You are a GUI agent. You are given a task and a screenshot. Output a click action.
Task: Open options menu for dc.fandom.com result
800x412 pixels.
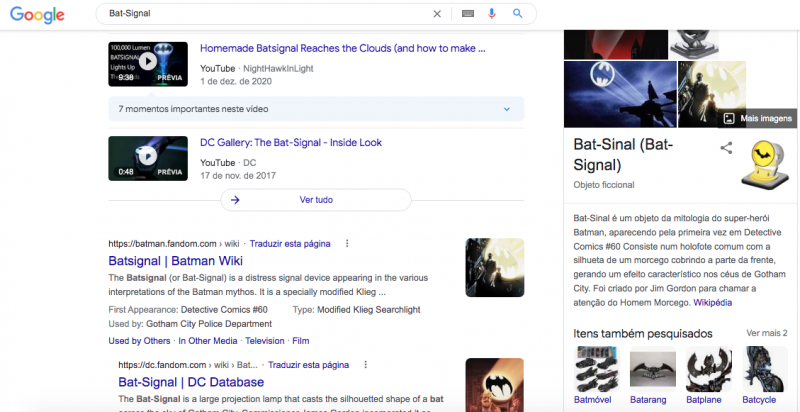366,365
